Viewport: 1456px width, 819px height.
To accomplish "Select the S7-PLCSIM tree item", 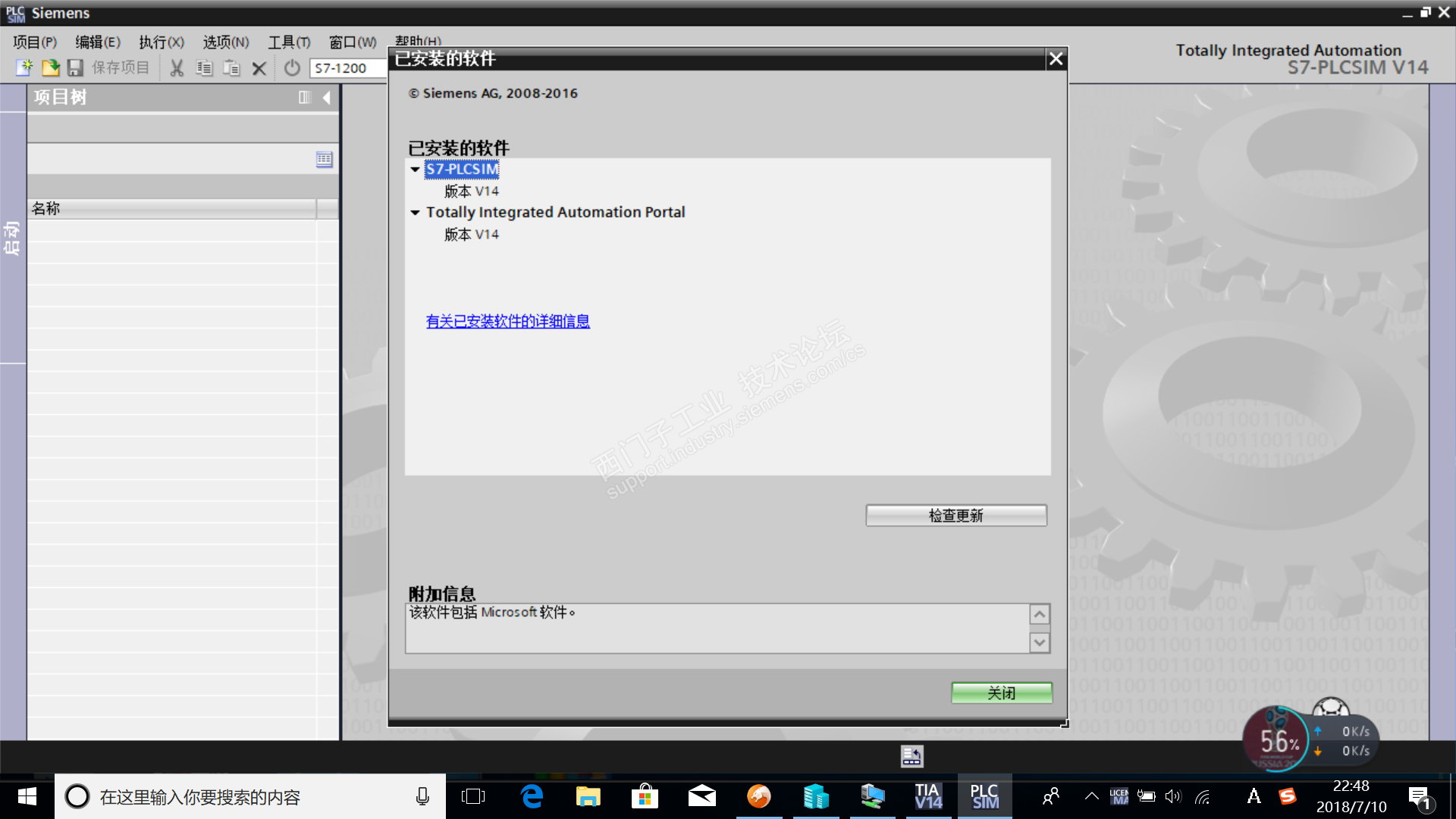I will click(462, 170).
